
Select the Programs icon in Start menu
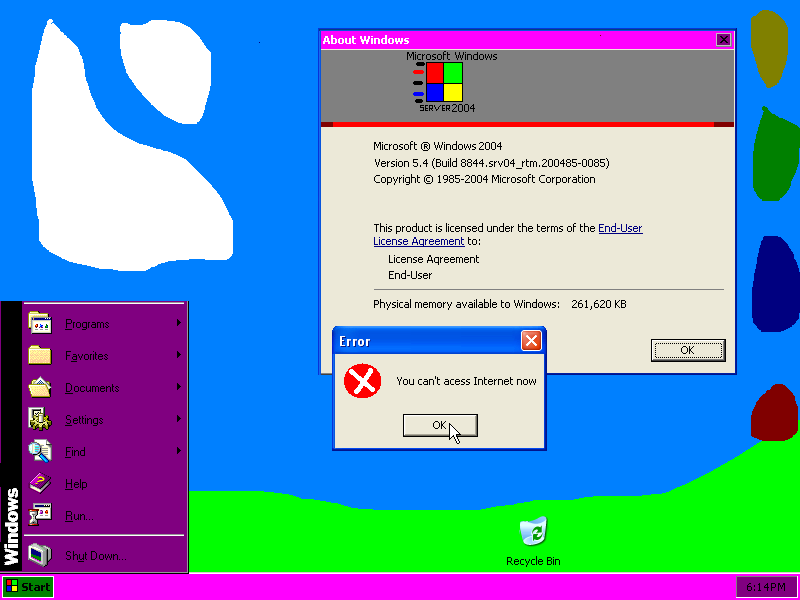pos(40,323)
